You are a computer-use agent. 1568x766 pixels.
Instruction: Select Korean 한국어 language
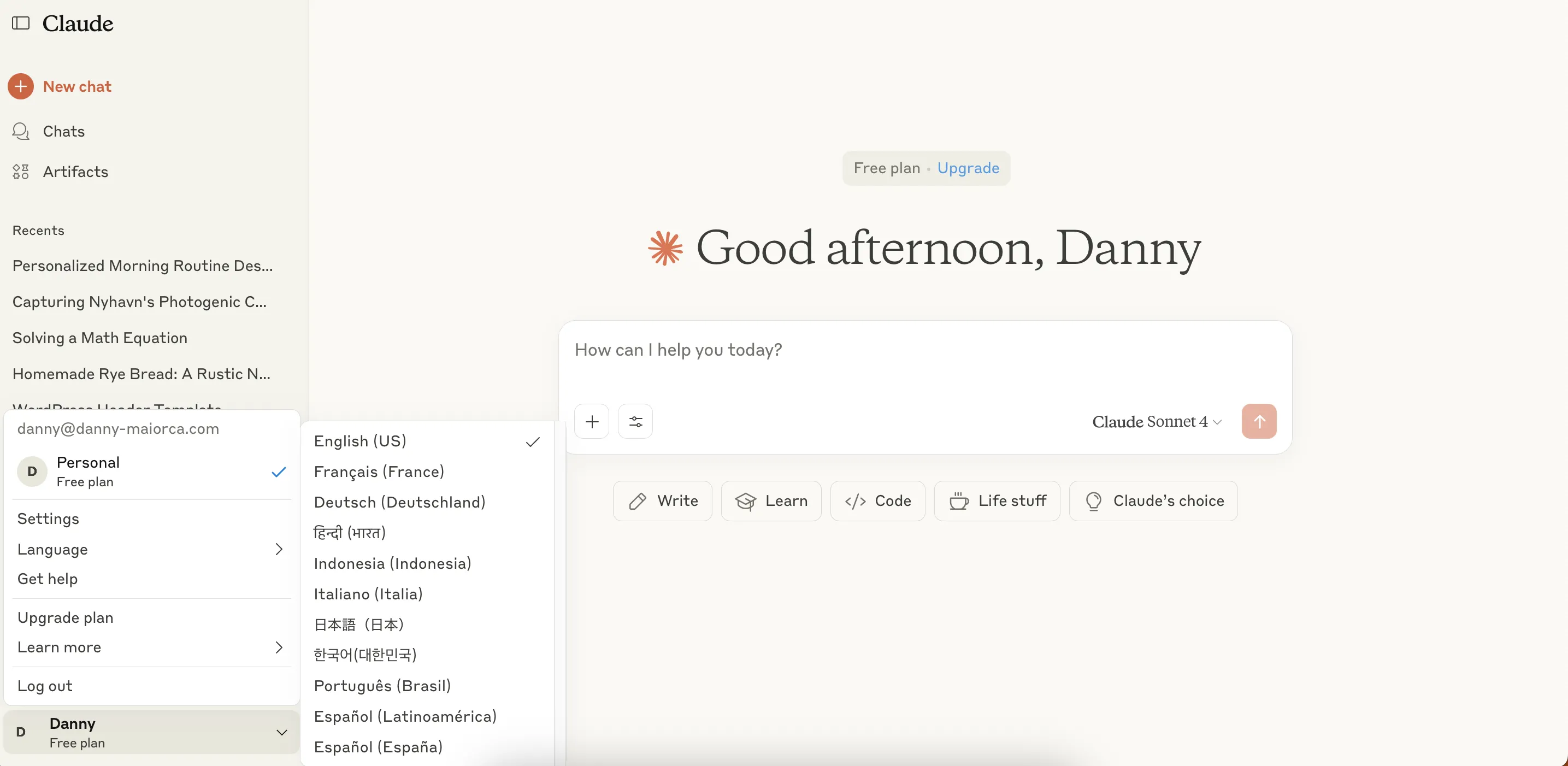click(x=427, y=655)
